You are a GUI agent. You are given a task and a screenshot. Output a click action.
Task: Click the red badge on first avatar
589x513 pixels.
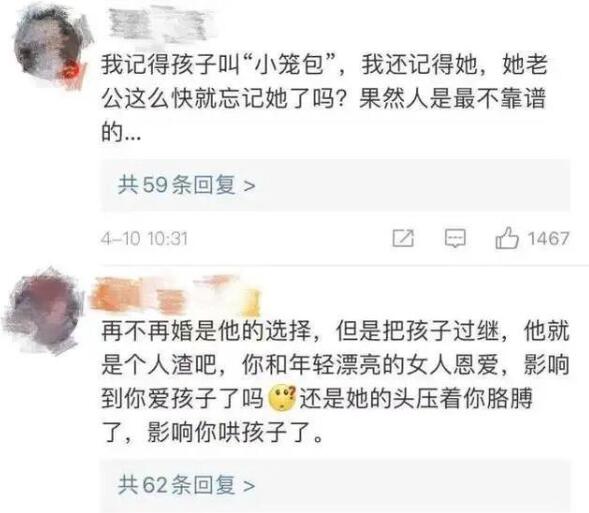coord(71,71)
